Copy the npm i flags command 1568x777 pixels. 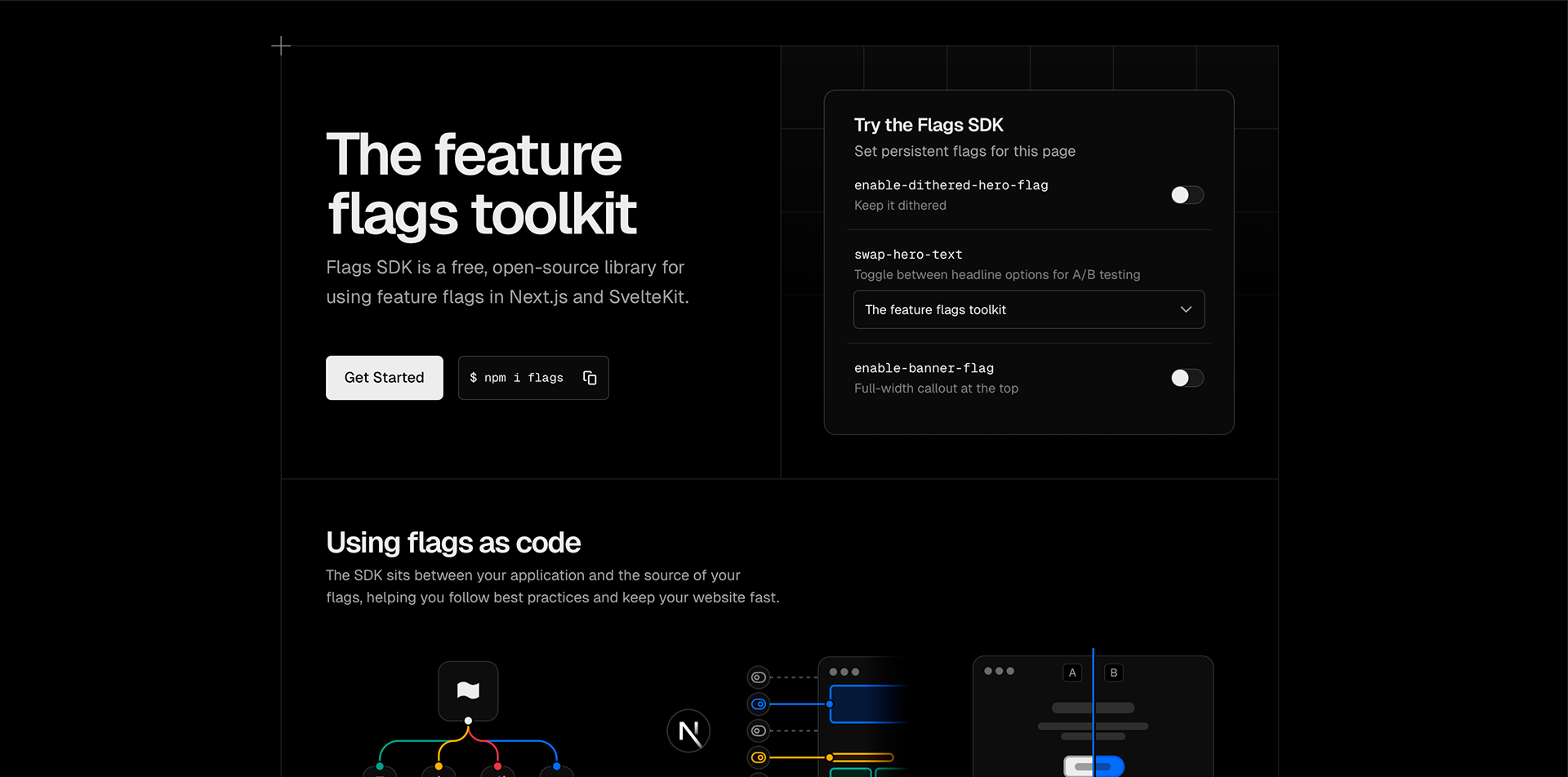coord(590,377)
